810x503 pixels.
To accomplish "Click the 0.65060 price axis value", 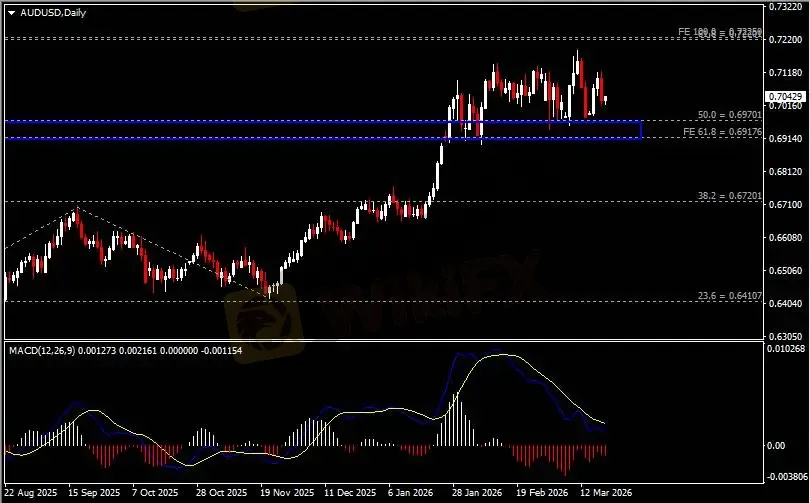I will (x=785, y=271).
